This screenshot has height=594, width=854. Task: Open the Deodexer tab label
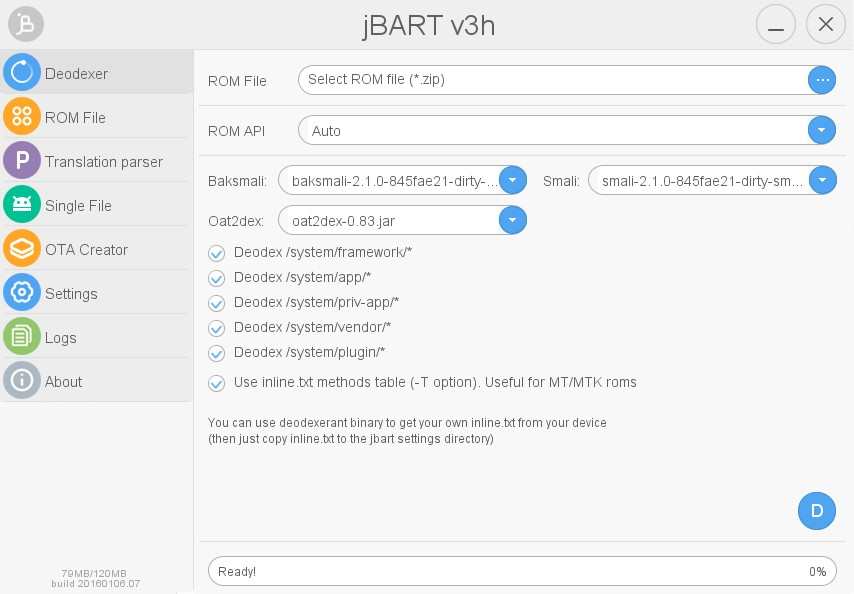(x=76, y=74)
